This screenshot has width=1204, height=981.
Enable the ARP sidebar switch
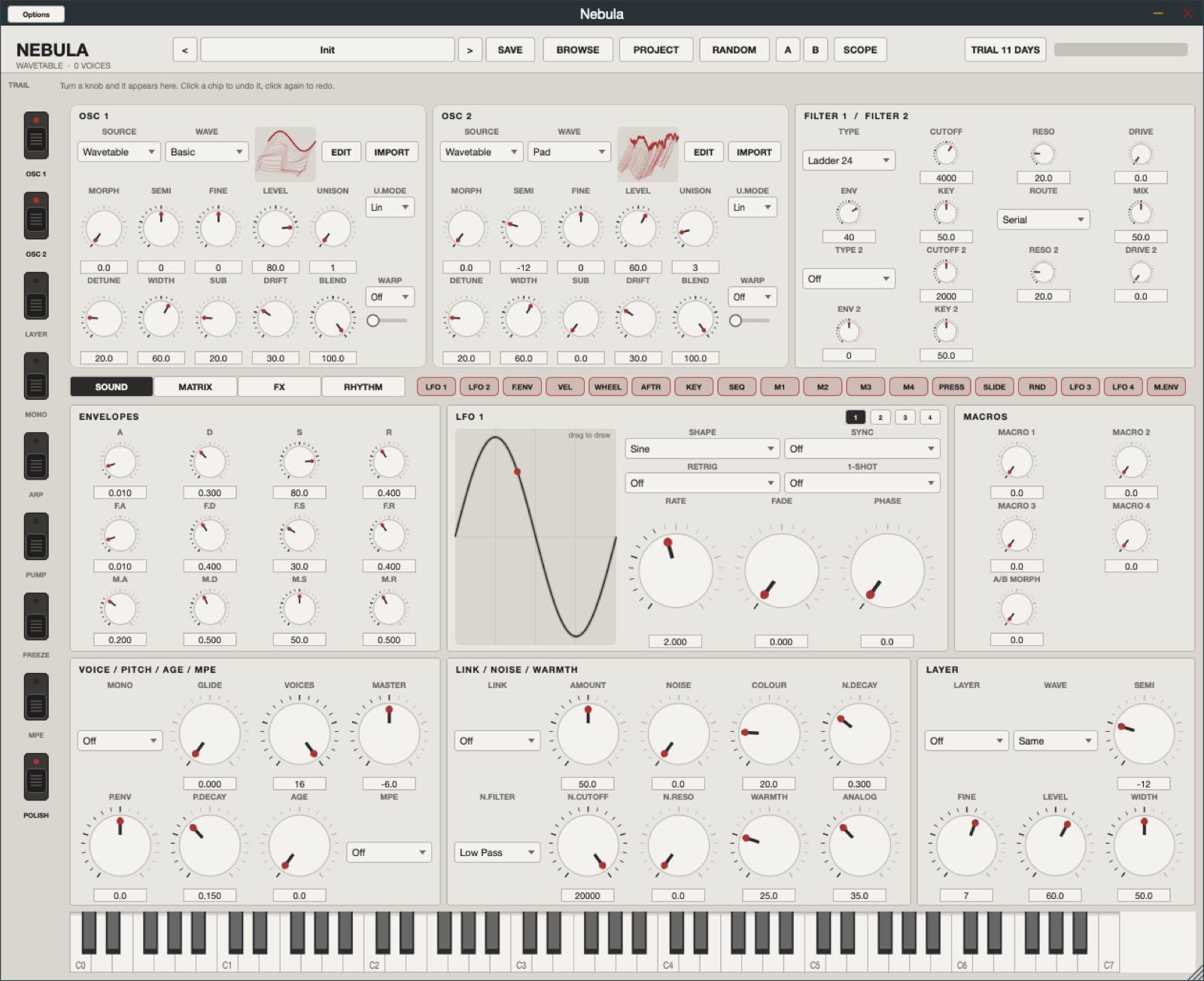[36, 457]
